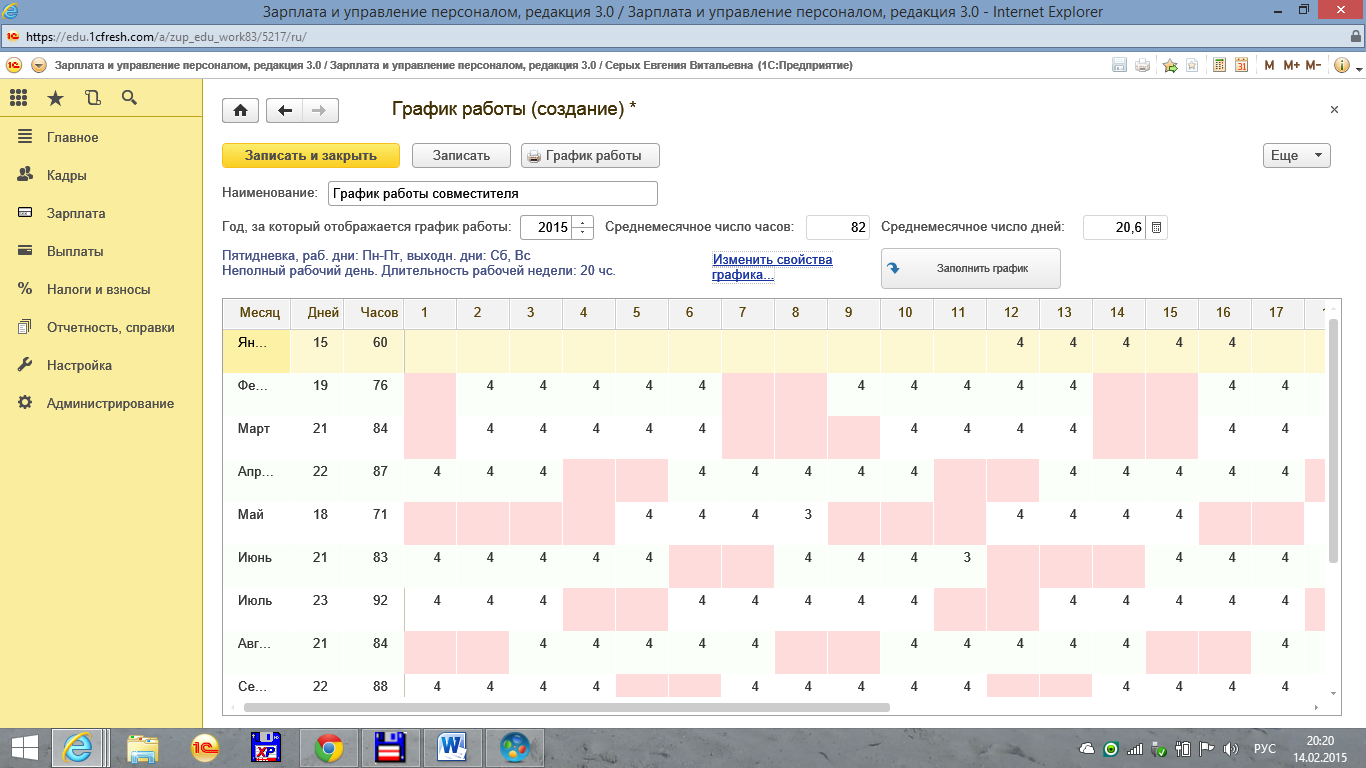The width and height of the screenshot is (1366, 768).
Task: Open Microsoft Word from taskbar
Action: [453, 747]
